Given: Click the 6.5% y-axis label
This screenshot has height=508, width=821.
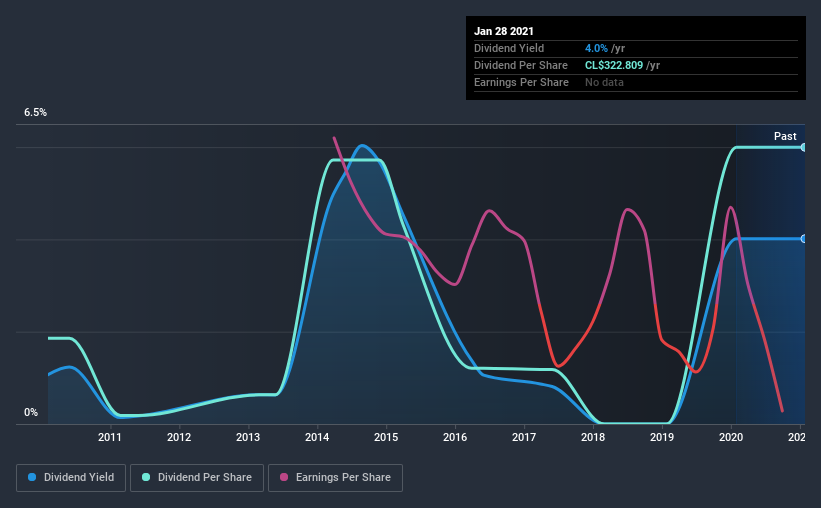Looking at the screenshot, I should [x=35, y=113].
